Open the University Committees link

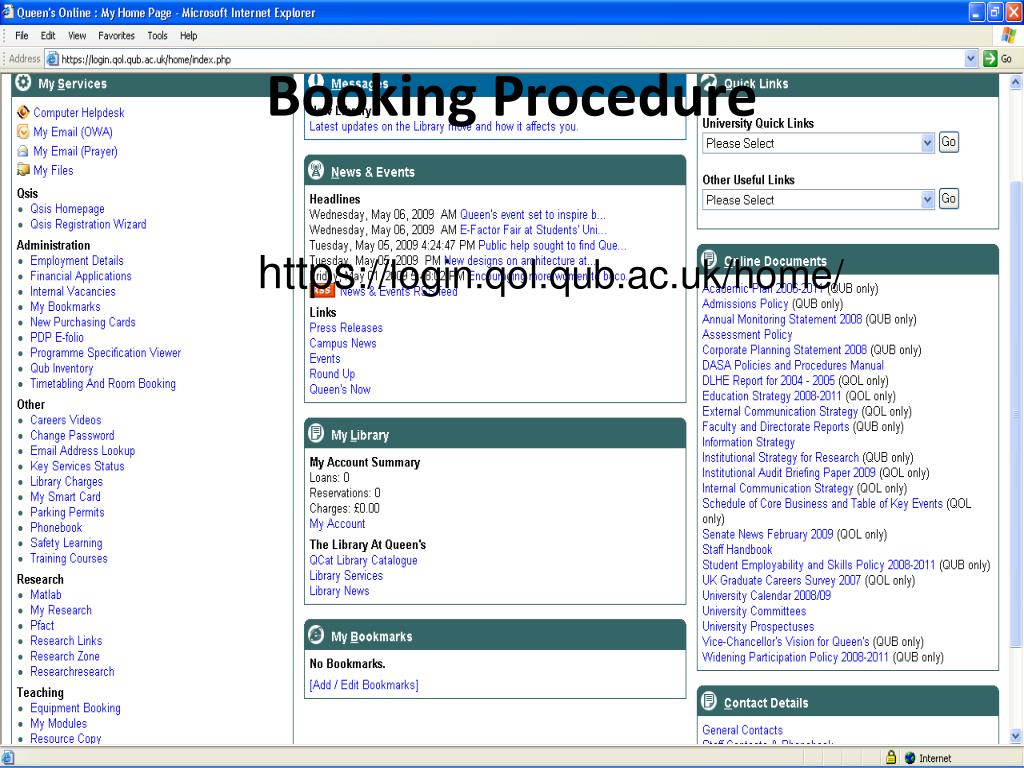click(754, 611)
